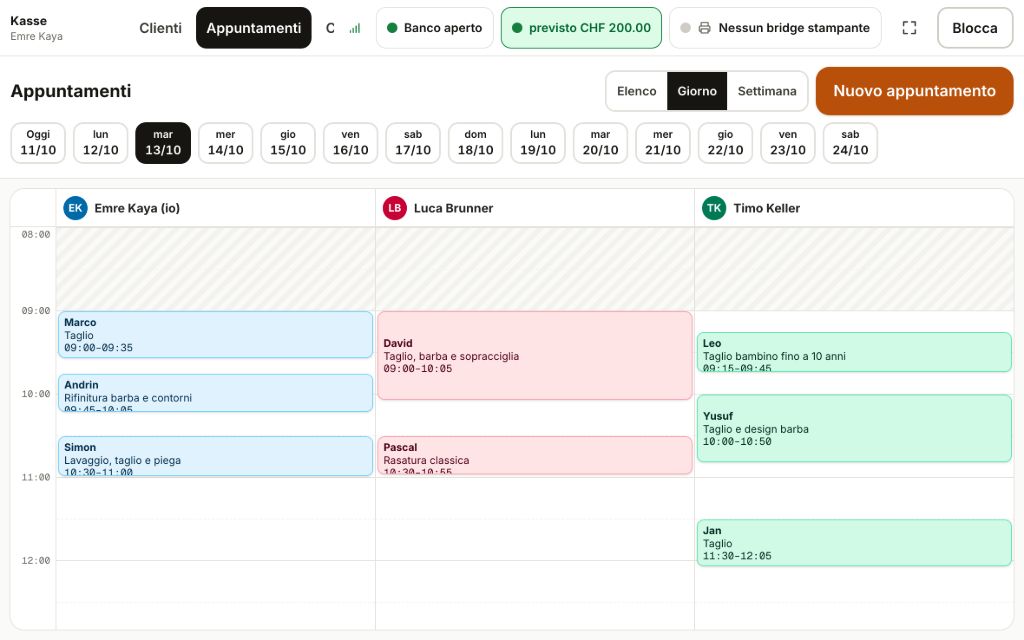Click the signal strength bars icon
The height and width of the screenshot is (640, 1024).
coord(355,28)
